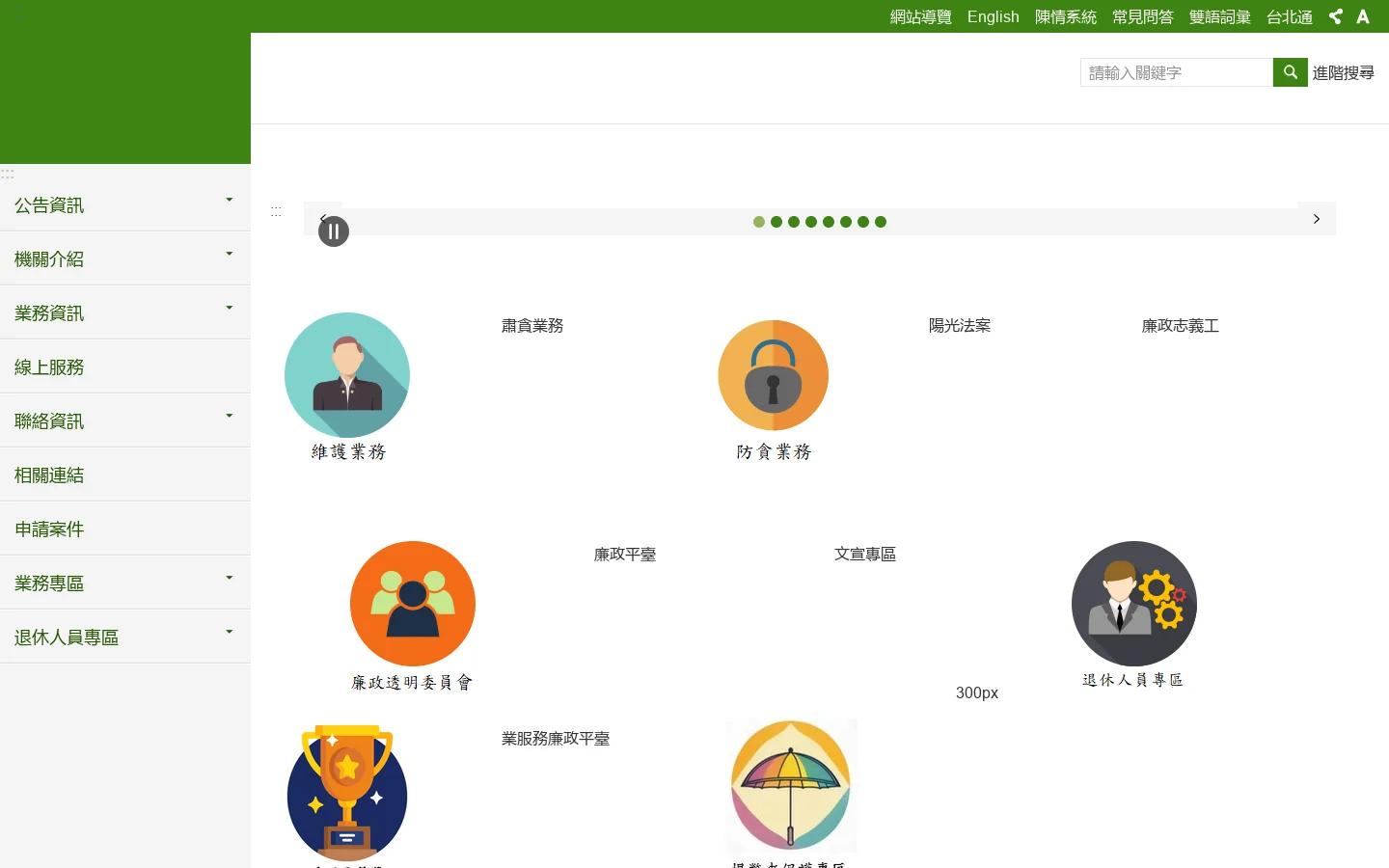Open the font size 'A' icon

(1363, 16)
